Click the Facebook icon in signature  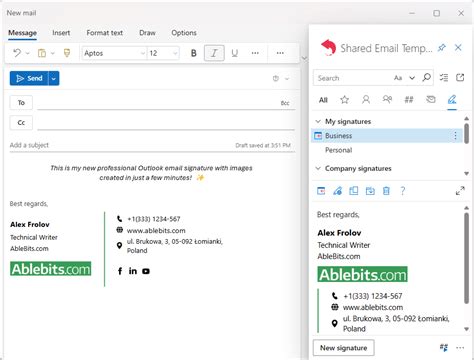point(120,271)
